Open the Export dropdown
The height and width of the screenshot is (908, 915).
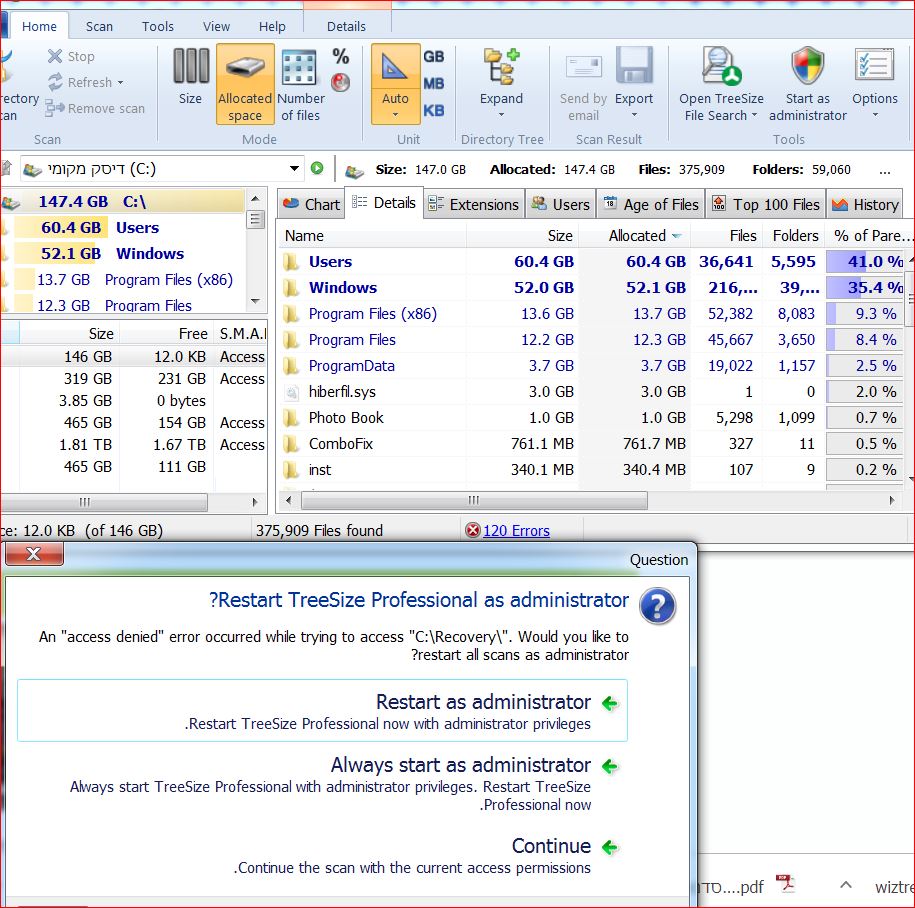tap(634, 98)
